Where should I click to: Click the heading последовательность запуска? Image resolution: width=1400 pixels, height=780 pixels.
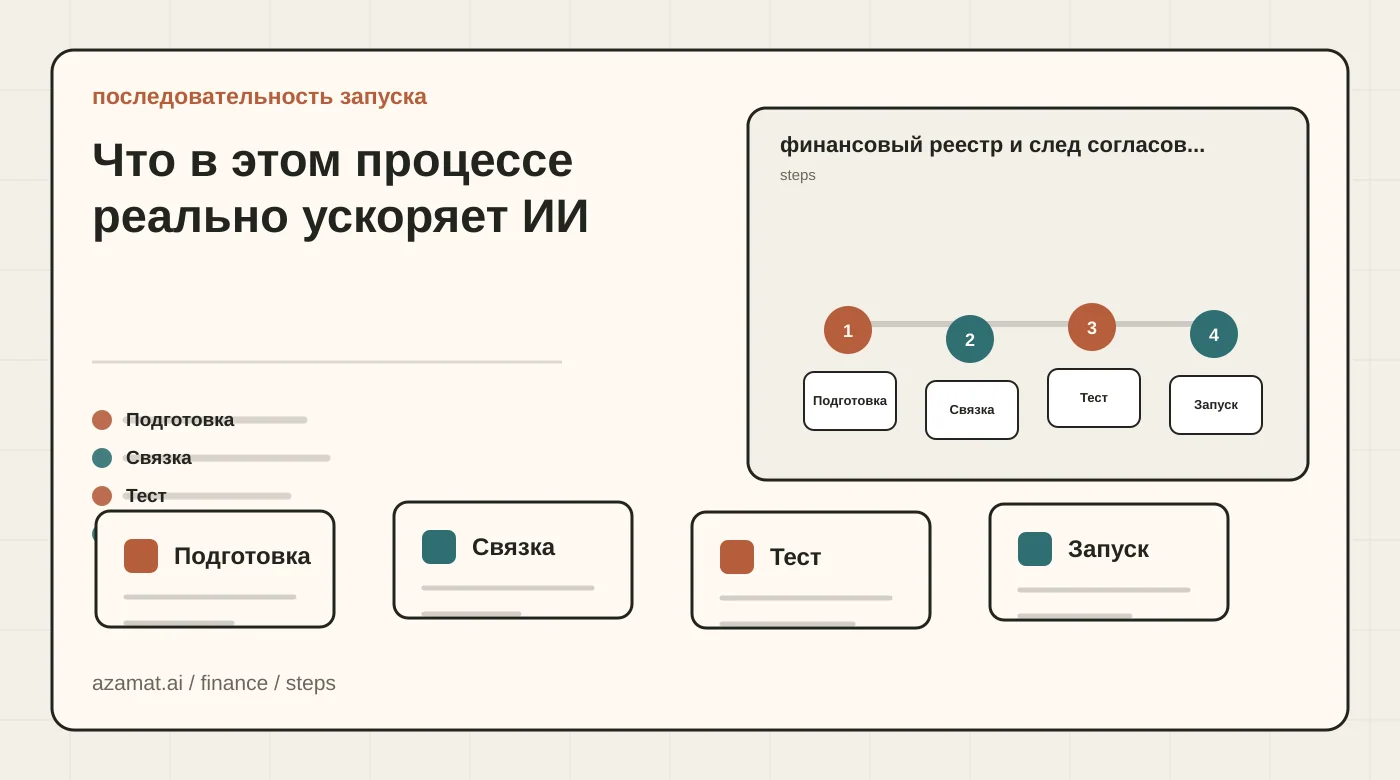(x=259, y=97)
